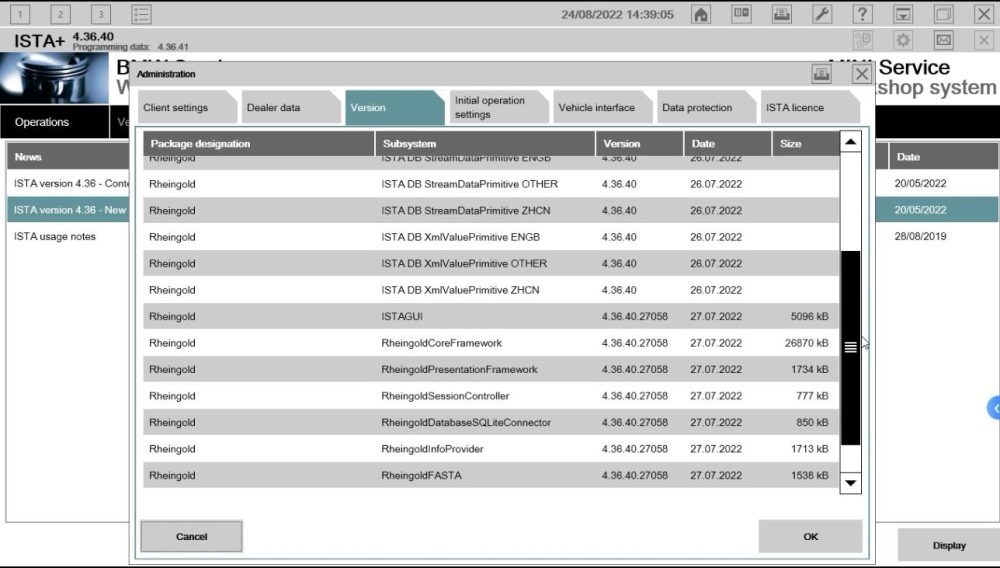1000x568 pixels.
Task: Click the print icon in top toolbar
Action: pyautogui.click(x=782, y=14)
